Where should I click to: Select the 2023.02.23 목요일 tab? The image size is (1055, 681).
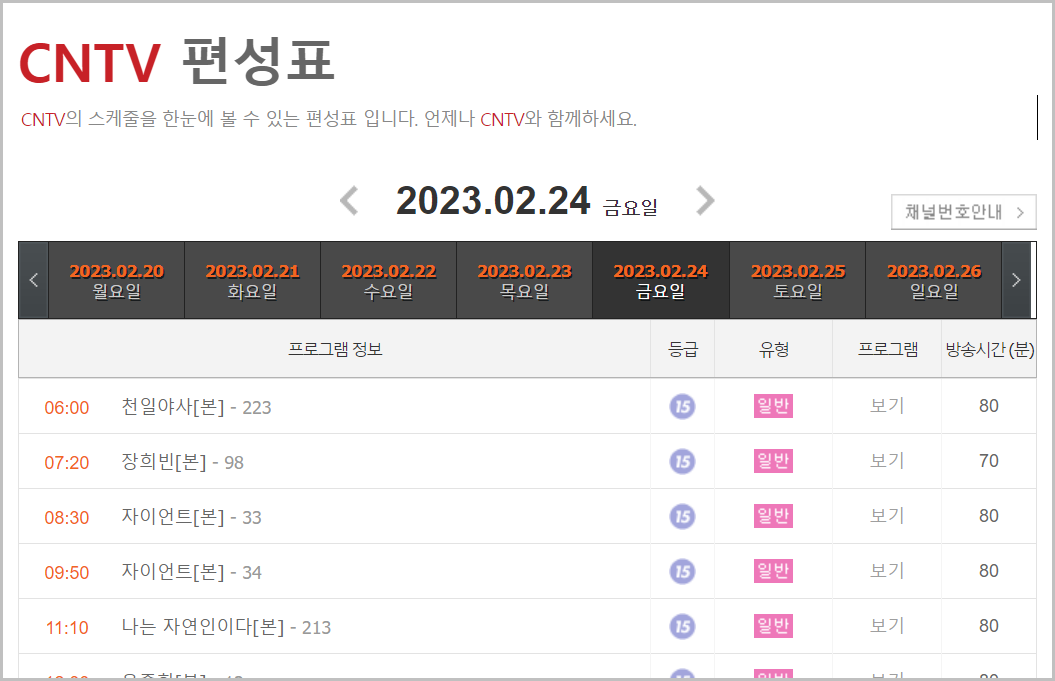[x=524, y=280]
